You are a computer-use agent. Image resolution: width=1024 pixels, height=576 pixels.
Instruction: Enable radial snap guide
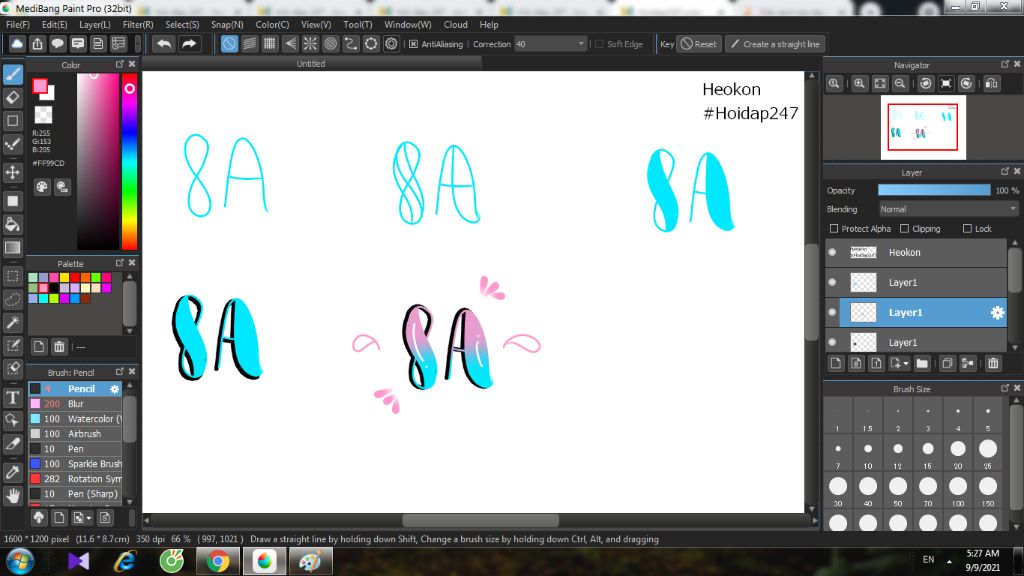[x=310, y=44]
